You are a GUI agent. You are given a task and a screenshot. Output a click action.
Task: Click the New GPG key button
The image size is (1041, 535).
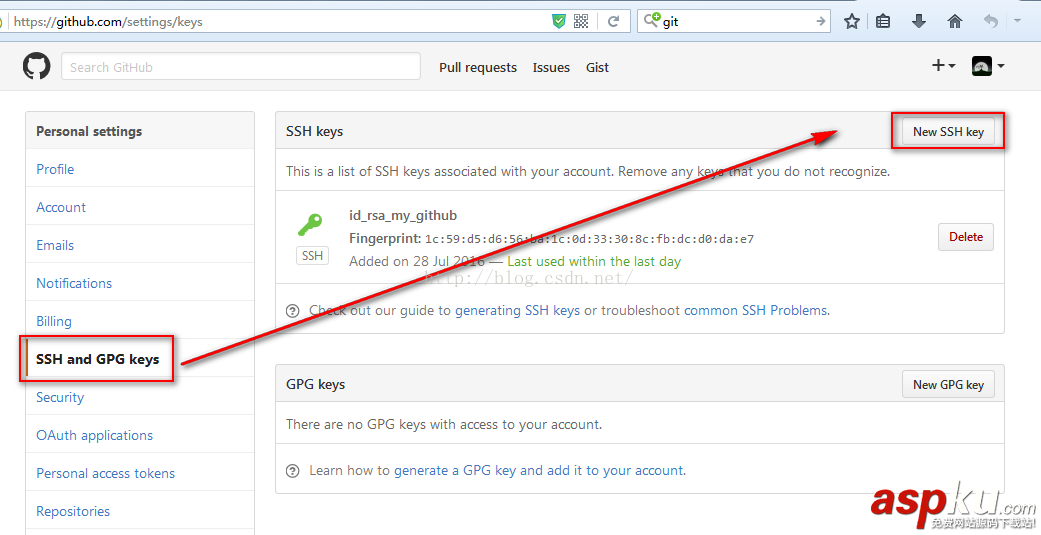(948, 384)
